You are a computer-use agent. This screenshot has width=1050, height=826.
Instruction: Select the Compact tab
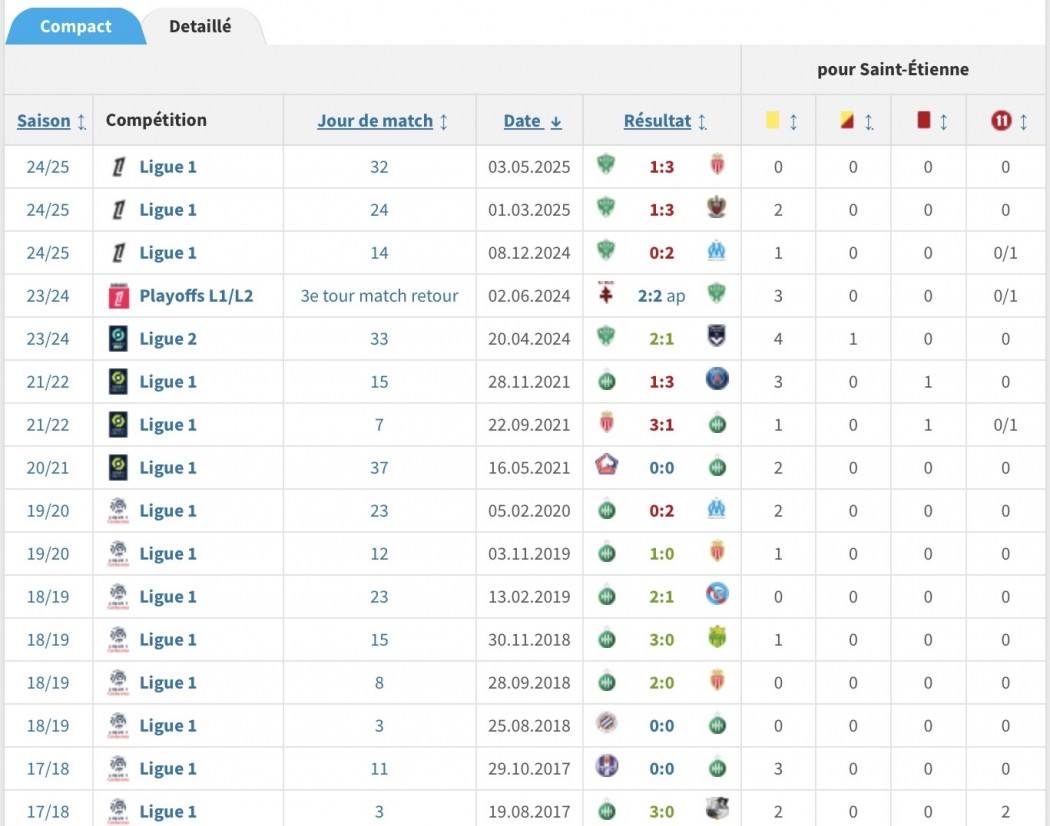(x=75, y=27)
